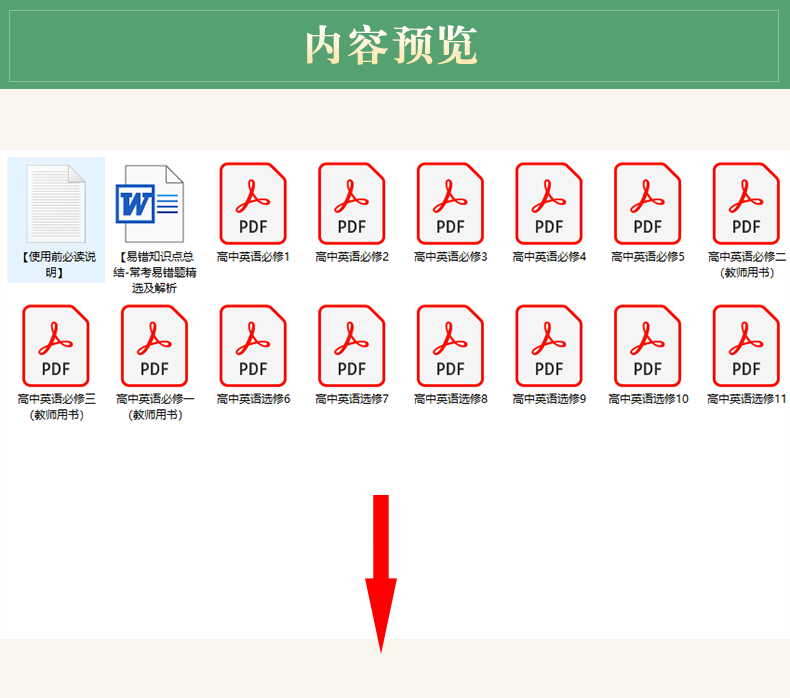Open the PDF icon for 高中英语选修11
The width and height of the screenshot is (790, 698).
(x=747, y=346)
